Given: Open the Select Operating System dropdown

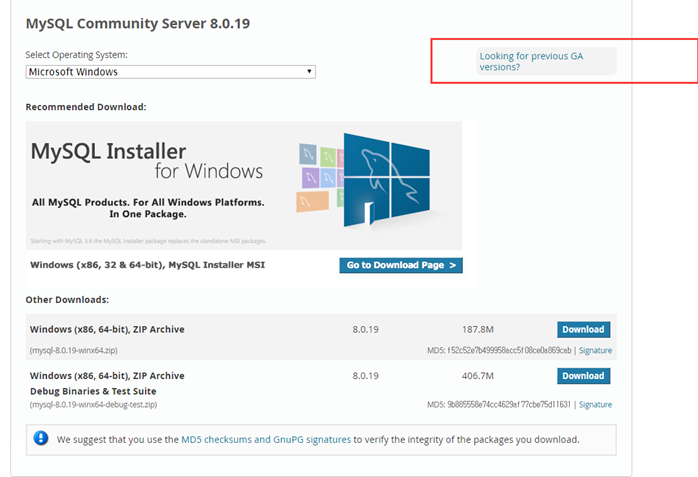Looking at the screenshot, I should [170, 72].
